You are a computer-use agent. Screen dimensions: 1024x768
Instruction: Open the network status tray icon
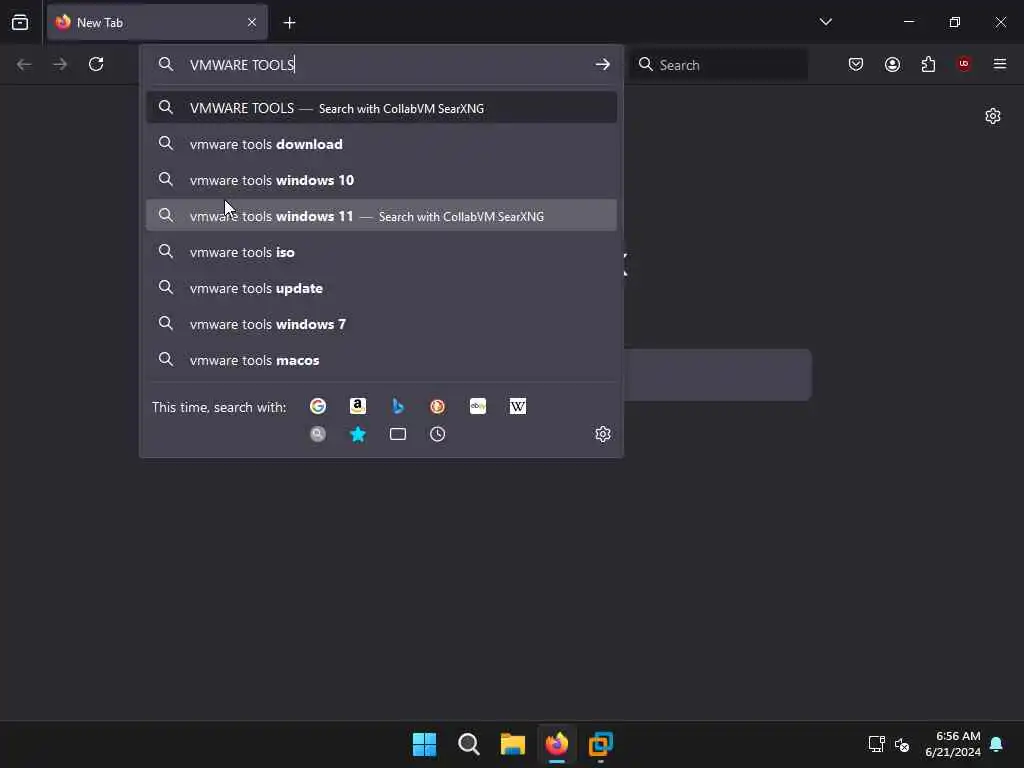tap(876, 744)
